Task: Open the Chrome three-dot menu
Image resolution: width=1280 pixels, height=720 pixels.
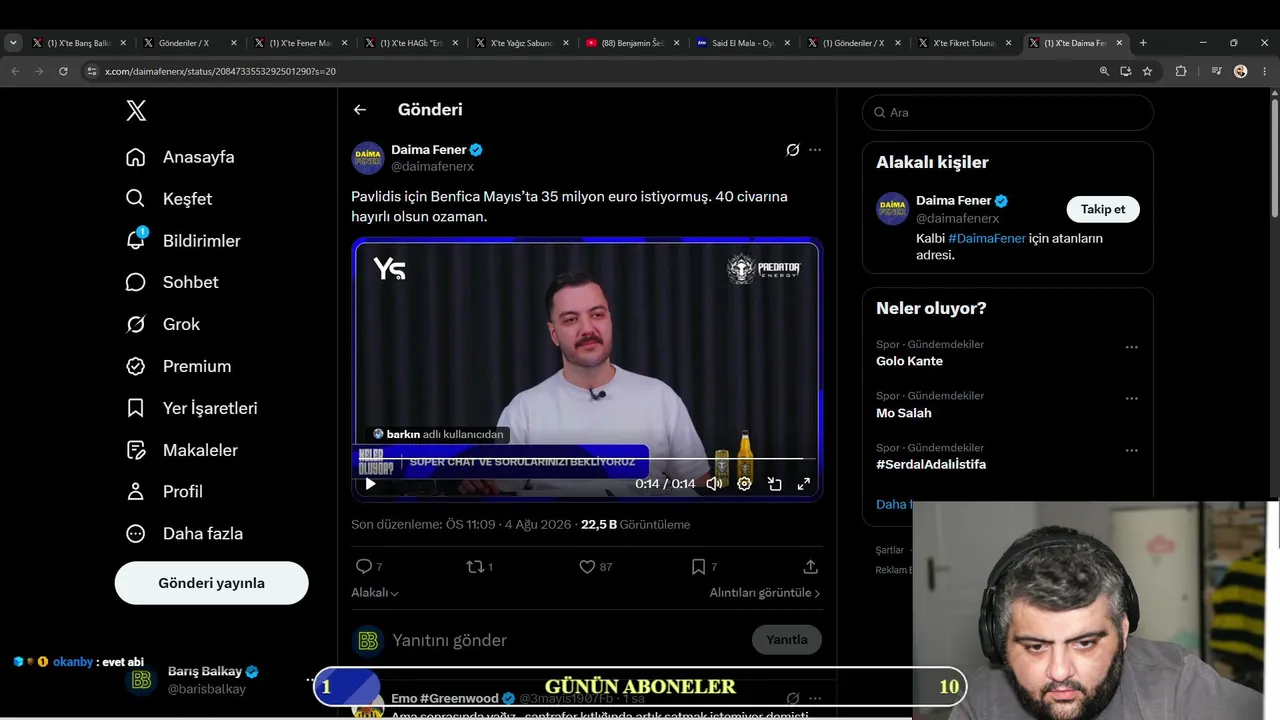Action: pyautogui.click(x=1265, y=71)
